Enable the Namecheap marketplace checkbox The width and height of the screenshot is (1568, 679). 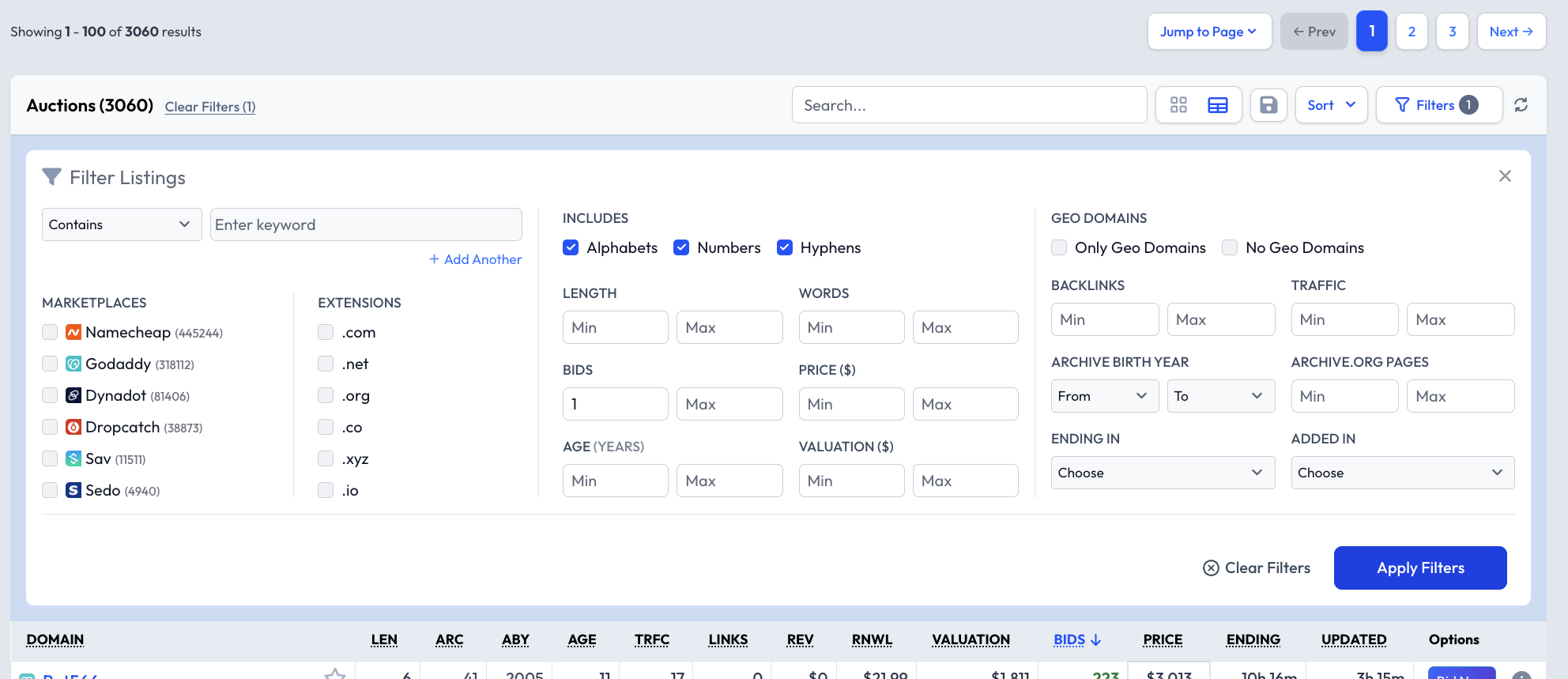pos(50,332)
